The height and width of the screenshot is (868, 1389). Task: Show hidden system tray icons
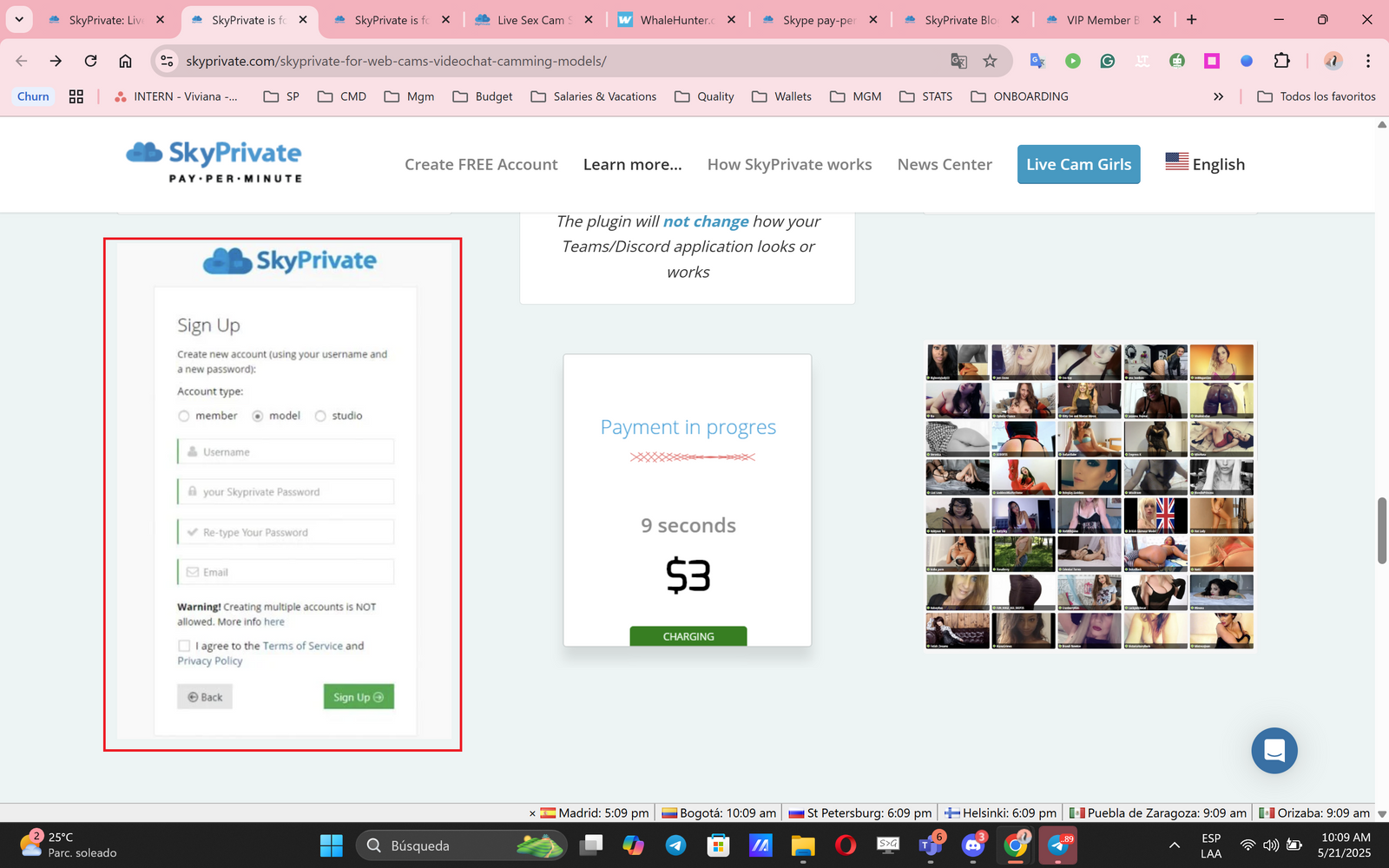coord(1175,845)
